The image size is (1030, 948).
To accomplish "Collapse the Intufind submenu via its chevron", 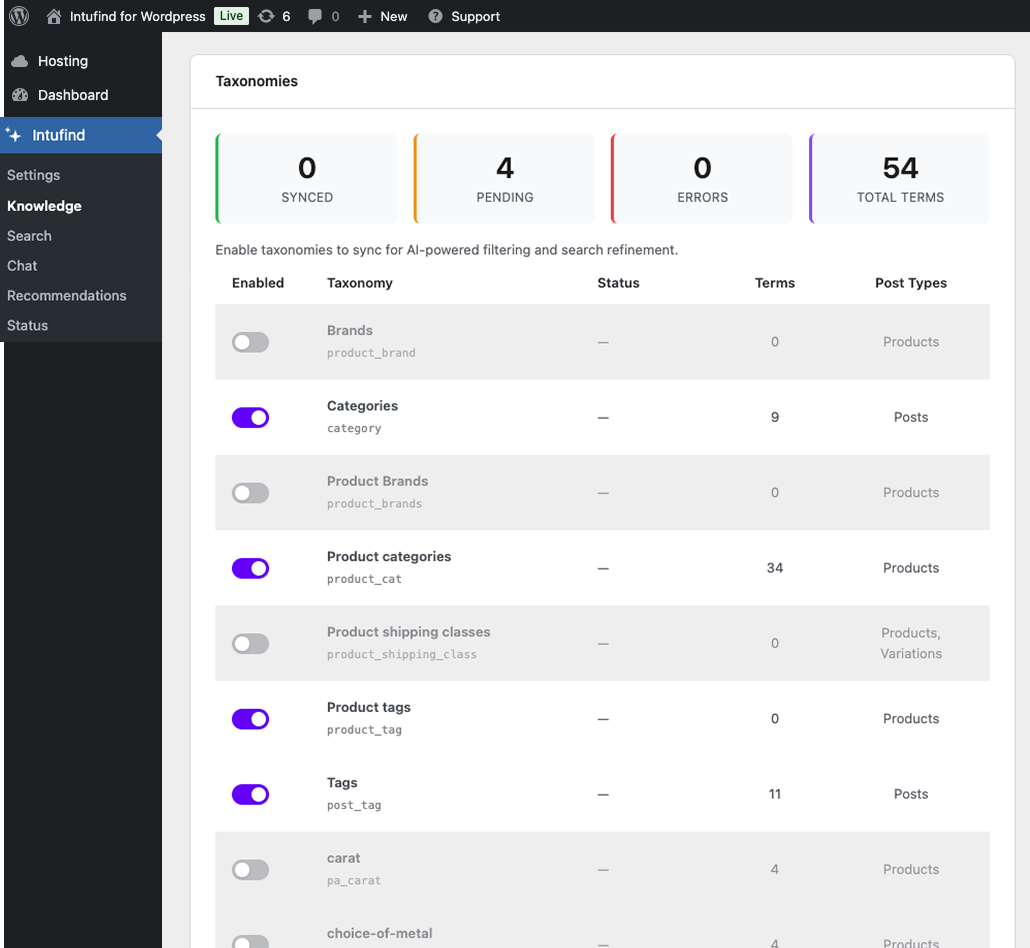I will tap(157, 134).
